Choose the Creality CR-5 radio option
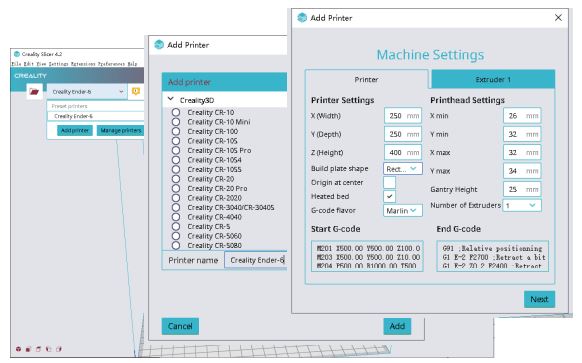 pos(176,226)
